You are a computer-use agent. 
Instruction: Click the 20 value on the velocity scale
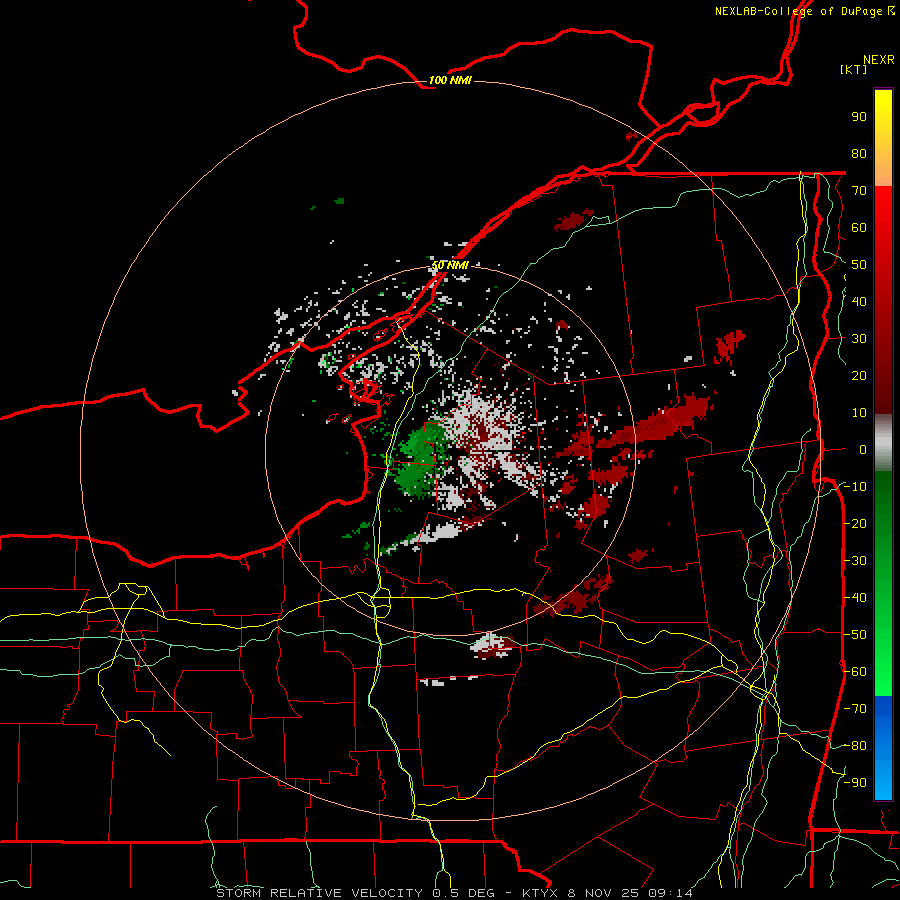[x=859, y=375]
